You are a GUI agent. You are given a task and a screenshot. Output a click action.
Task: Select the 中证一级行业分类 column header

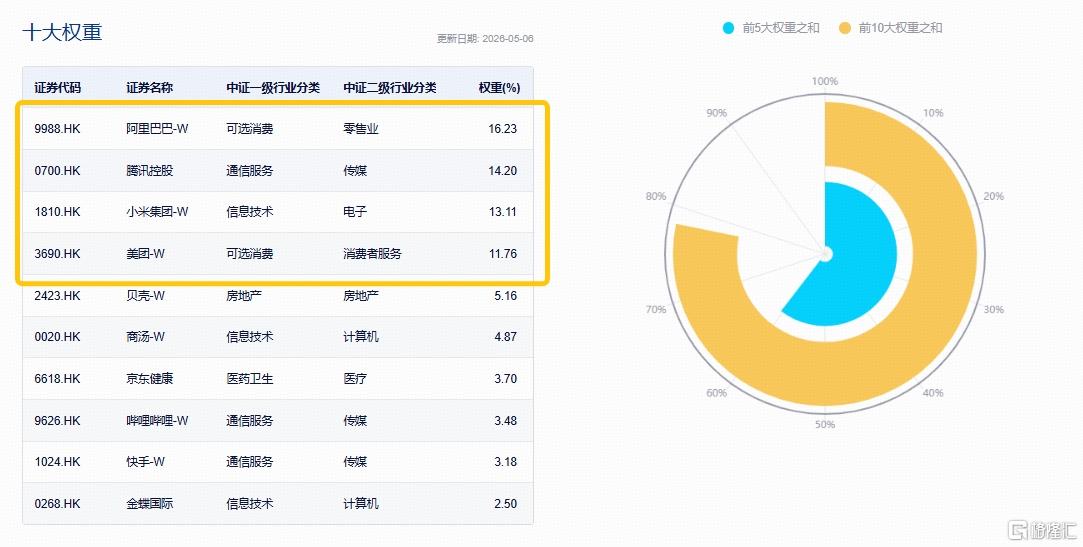273,88
